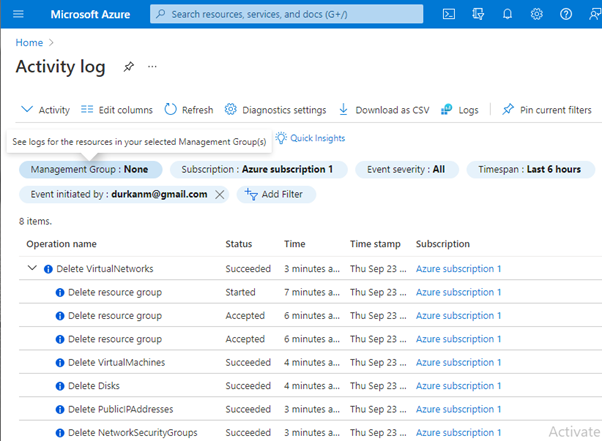
Task: Open the more options ellipsis beside title
Action: point(153,66)
